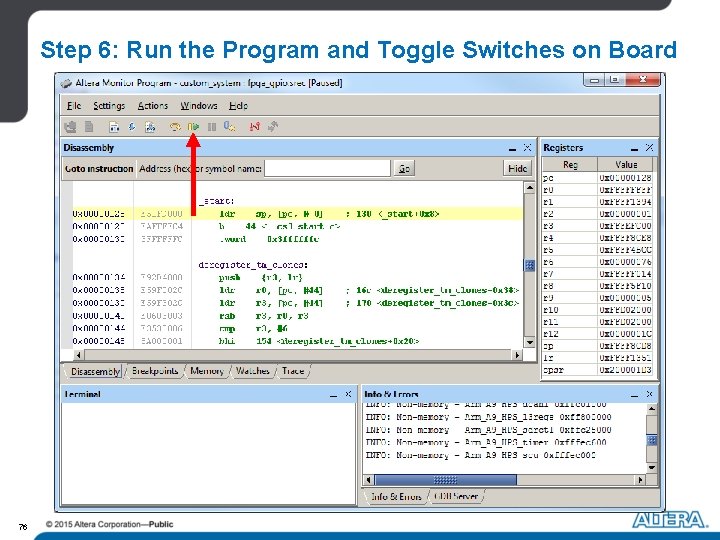Image resolution: width=720 pixels, height=540 pixels.
Task: Minimize the Terminal panel
Action: [333, 394]
